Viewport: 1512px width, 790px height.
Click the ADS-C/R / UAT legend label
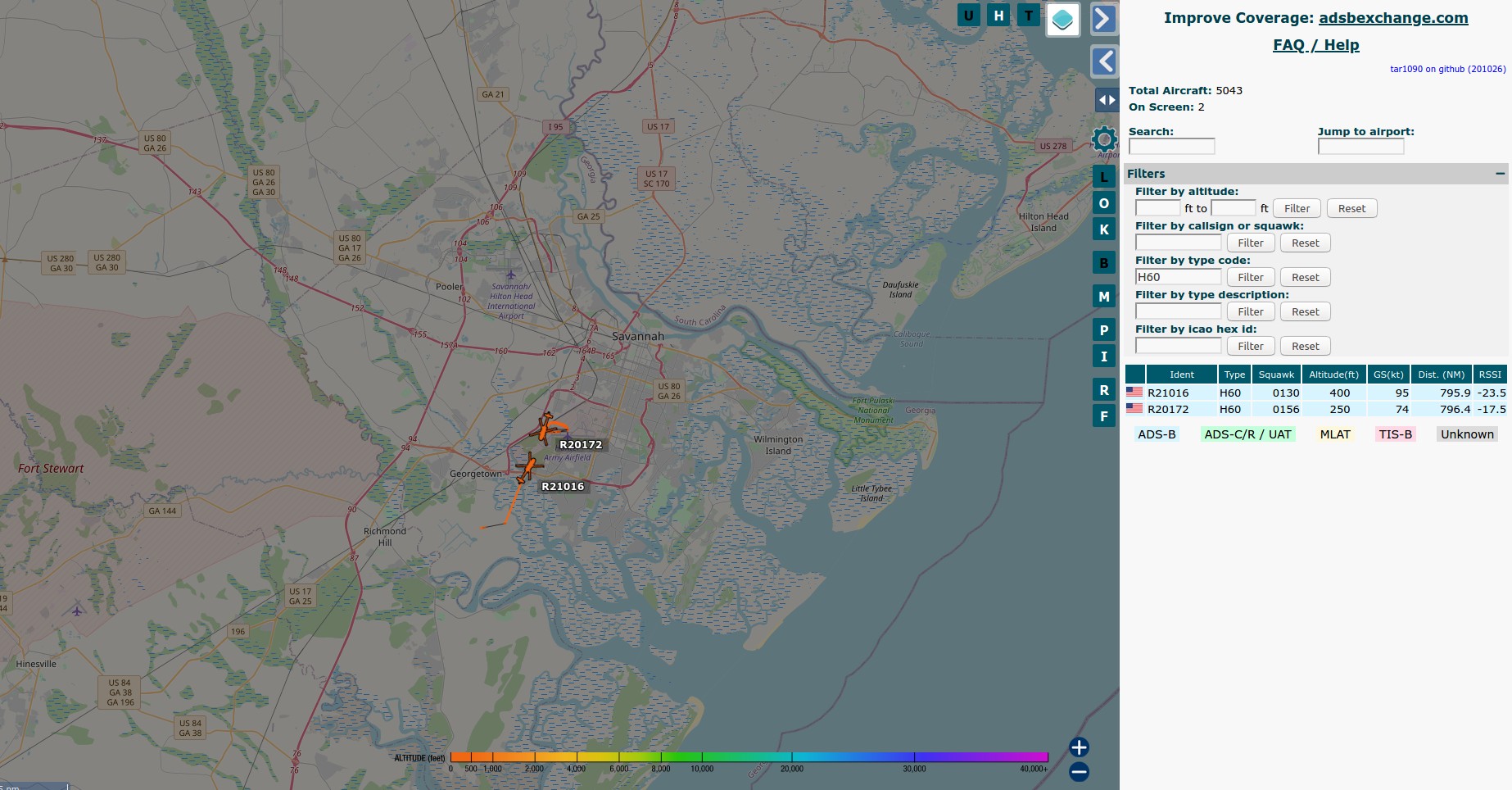[x=1247, y=434]
